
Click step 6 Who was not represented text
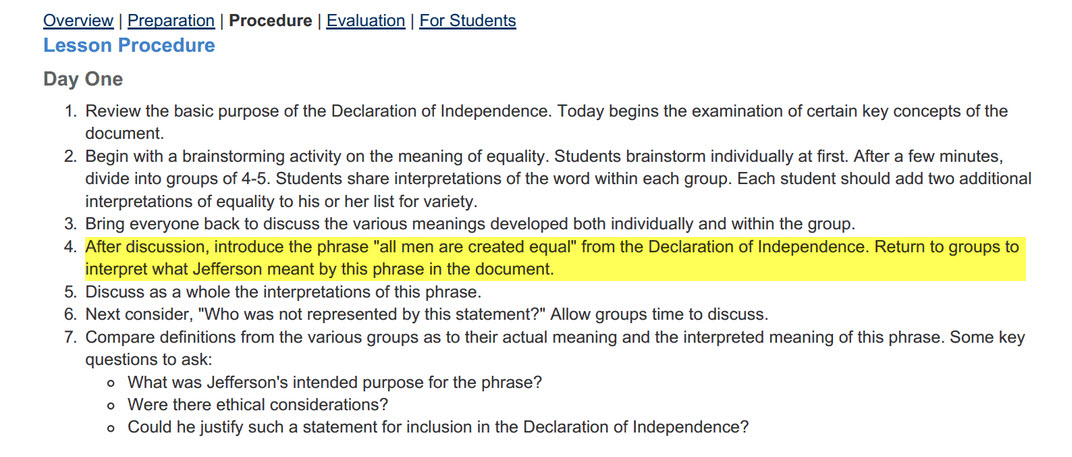tap(427, 315)
